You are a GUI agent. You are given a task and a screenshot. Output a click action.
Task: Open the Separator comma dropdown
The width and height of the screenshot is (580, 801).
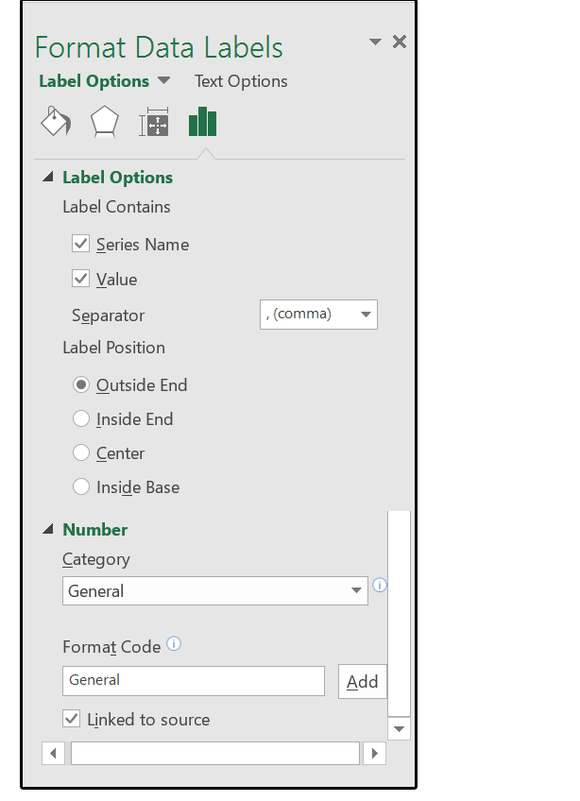point(318,314)
